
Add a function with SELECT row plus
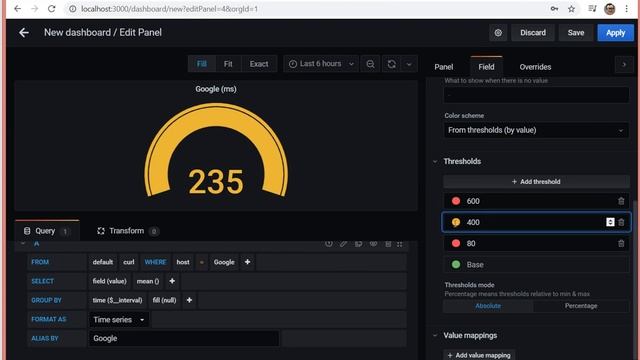tap(172, 281)
